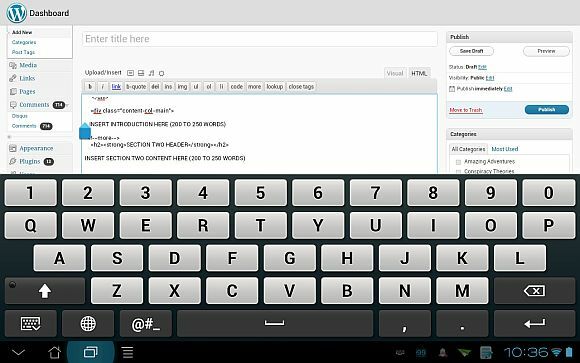Click the lookup quicktag button
This screenshot has width=580, height=363.
tap(275, 87)
